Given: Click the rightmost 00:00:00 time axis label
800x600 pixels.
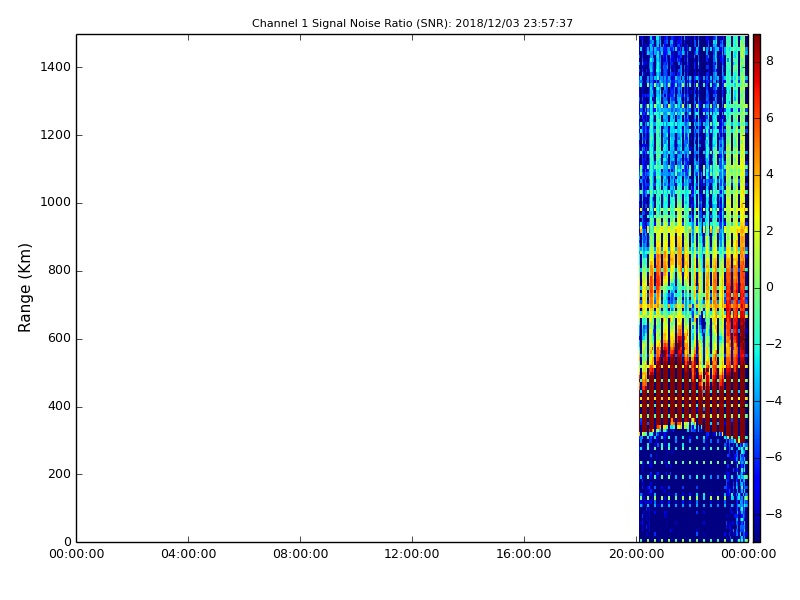Looking at the screenshot, I should click(x=748, y=554).
